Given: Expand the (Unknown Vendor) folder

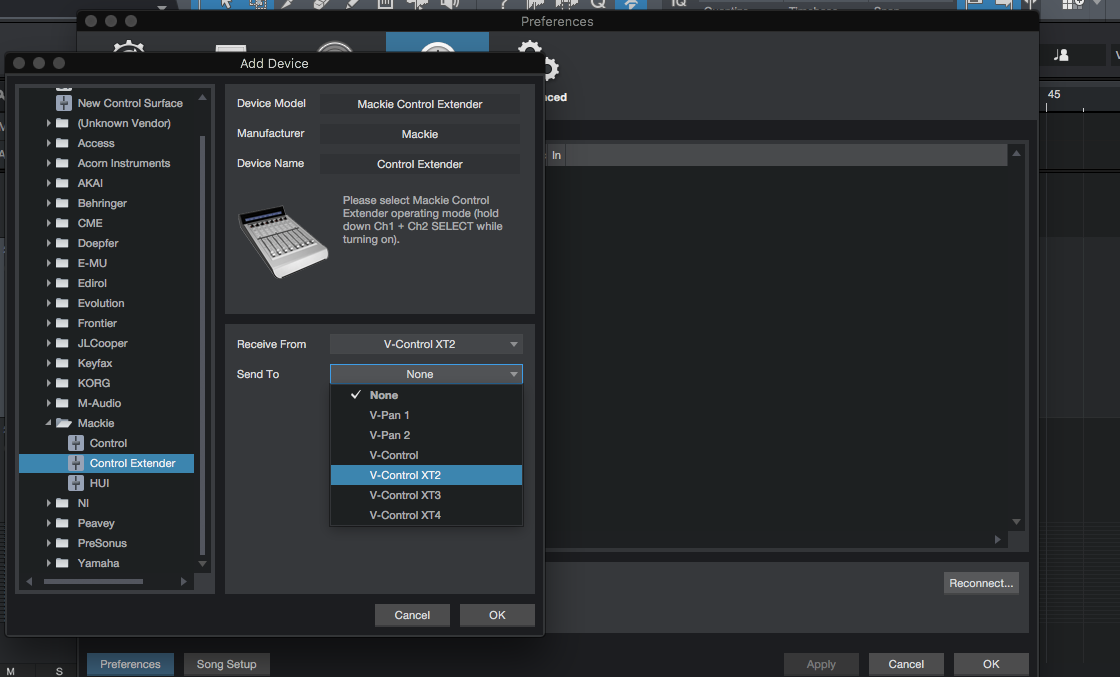Looking at the screenshot, I should point(49,123).
